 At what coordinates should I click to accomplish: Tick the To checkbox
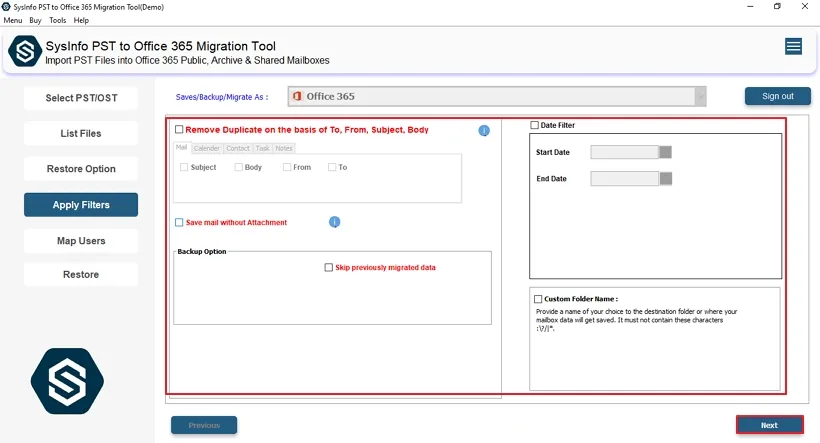[332, 167]
